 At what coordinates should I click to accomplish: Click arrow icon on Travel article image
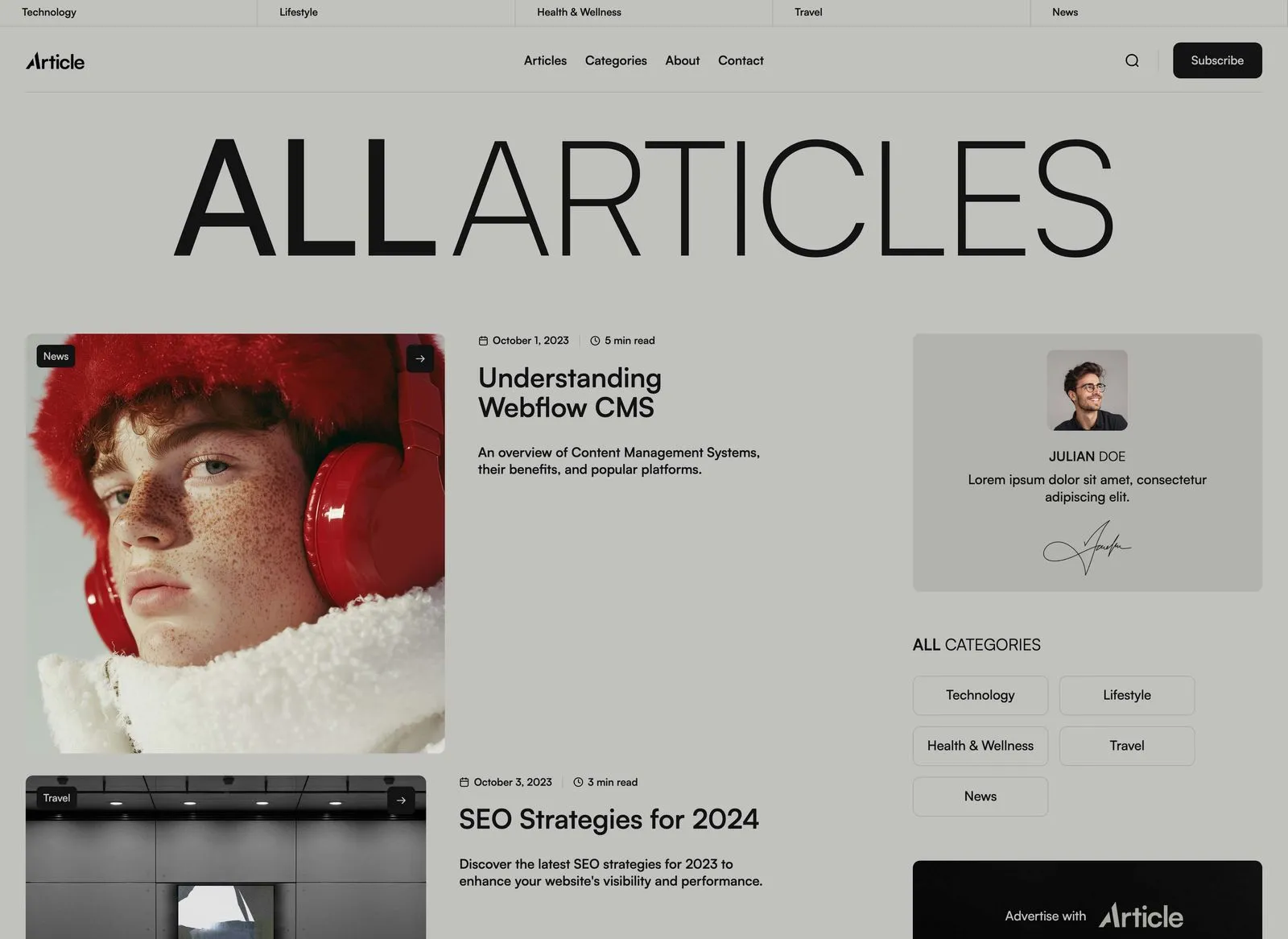coord(401,800)
